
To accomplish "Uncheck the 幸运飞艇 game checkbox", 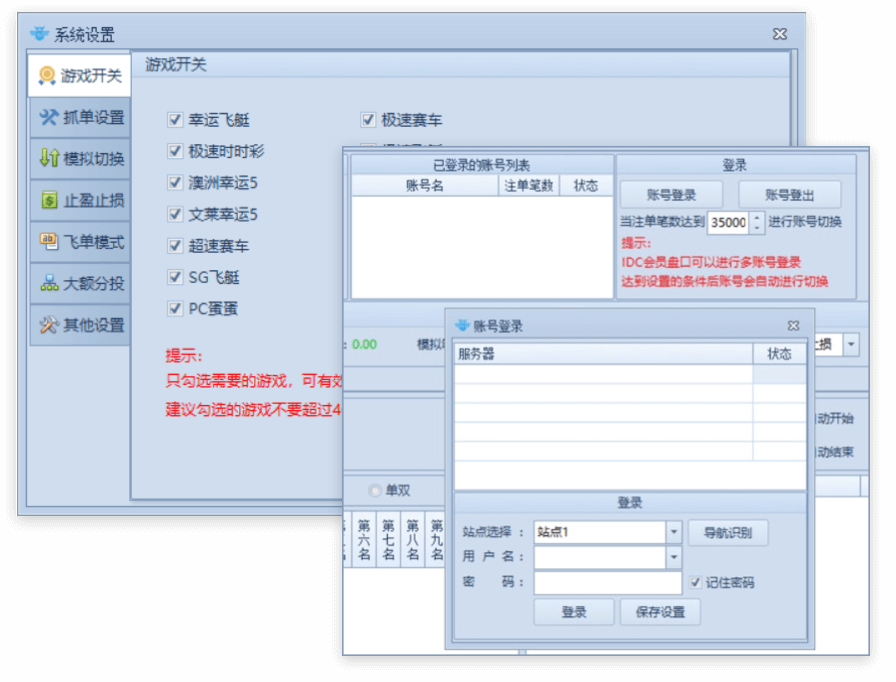I will pyautogui.click(x=174, y=120).
